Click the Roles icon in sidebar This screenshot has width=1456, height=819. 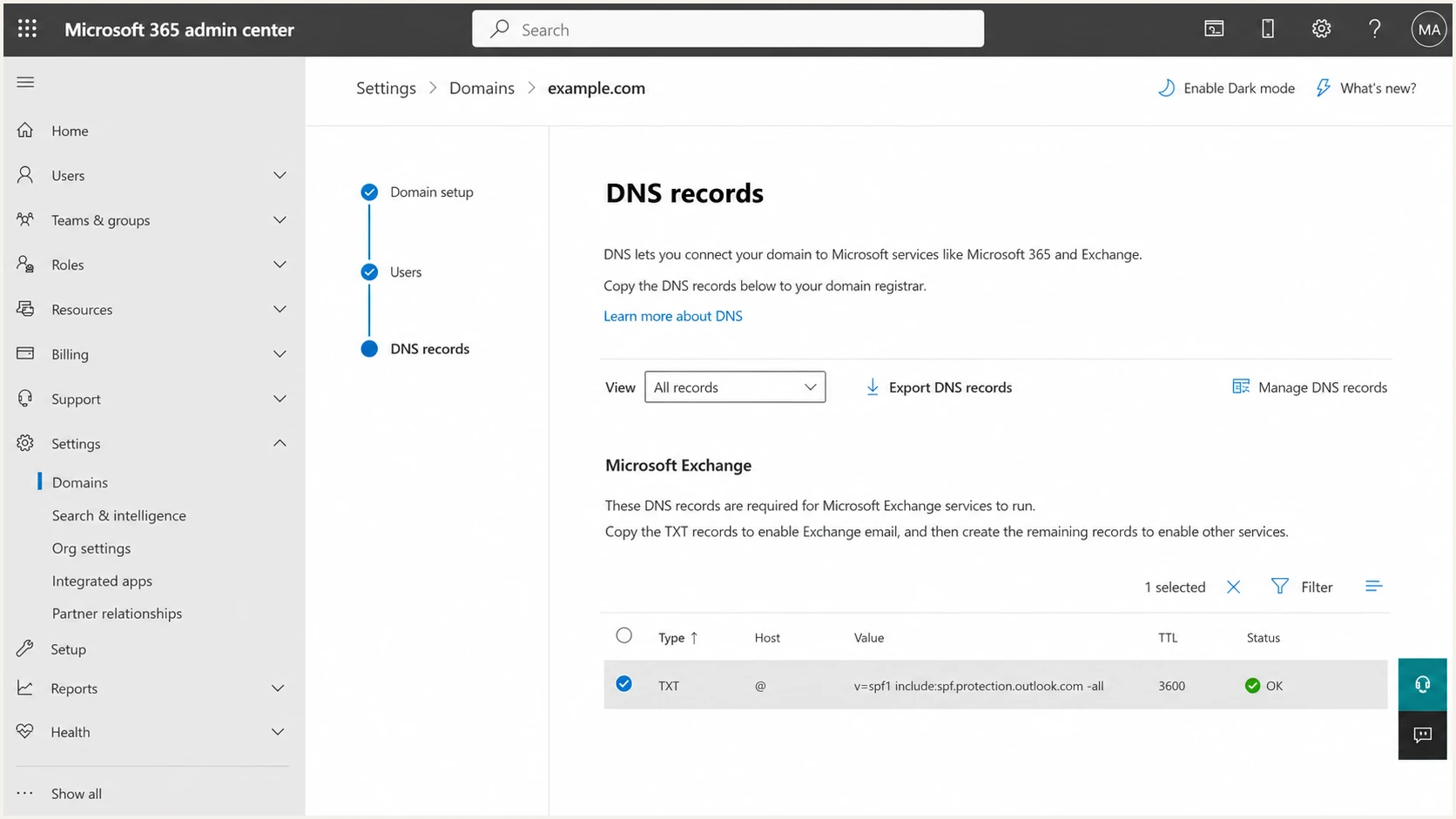click(25, 264)
